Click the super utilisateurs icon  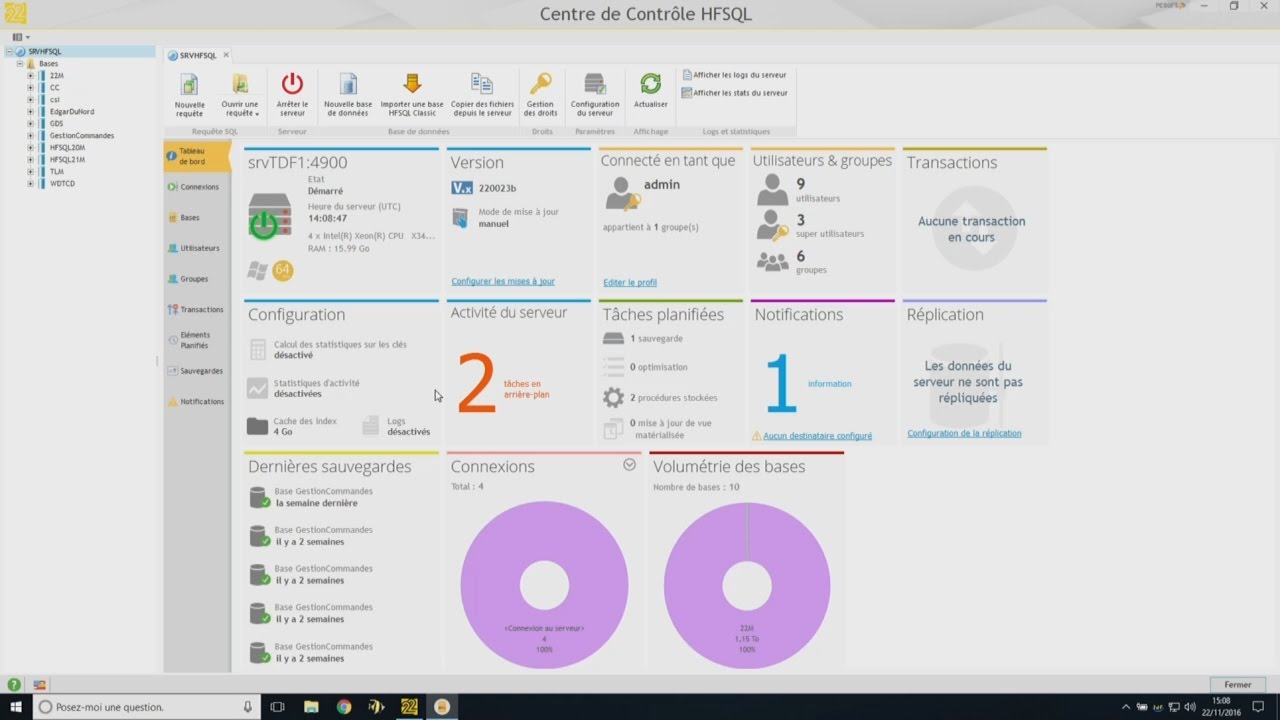(x=772, y=225)
